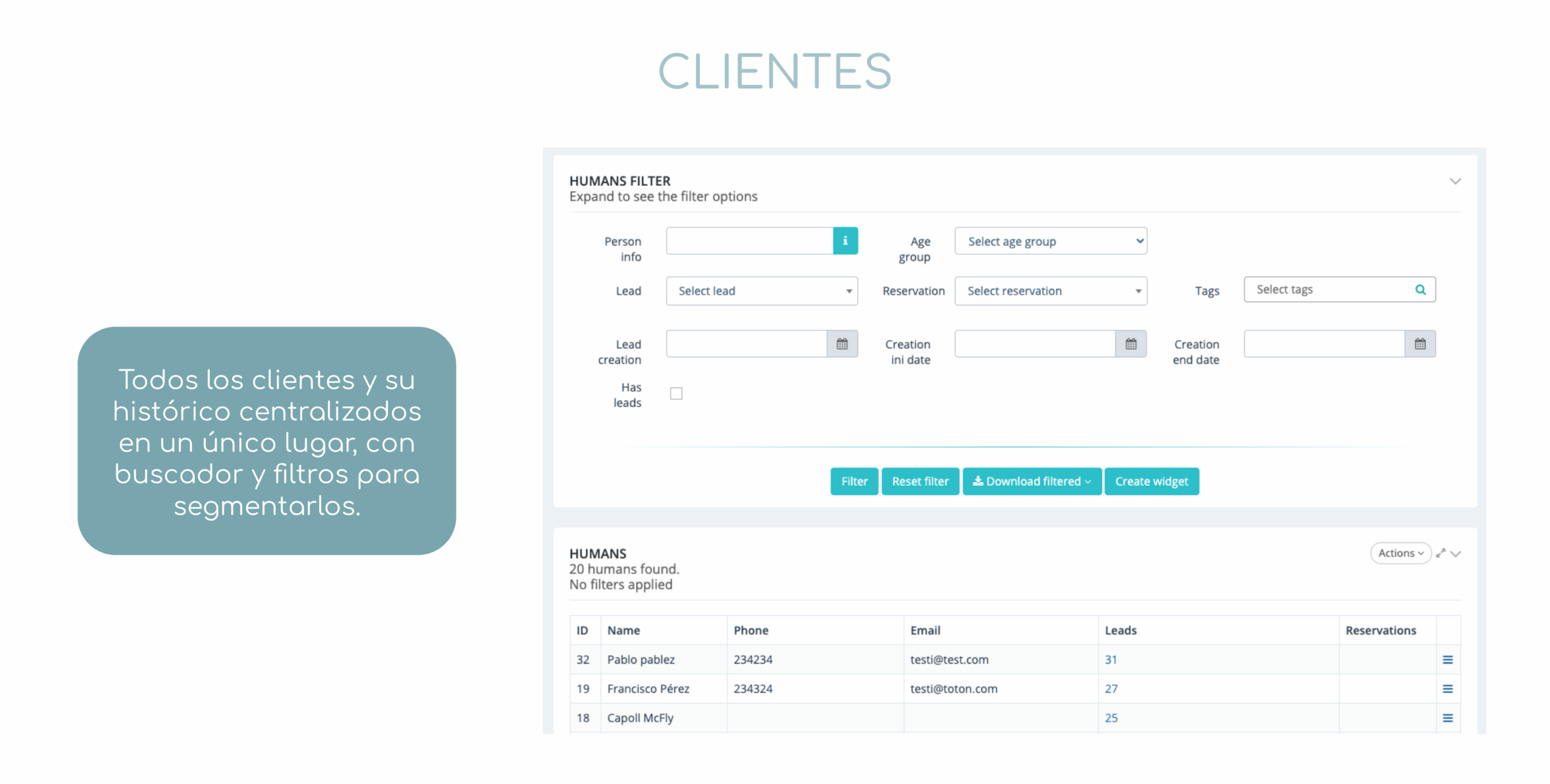Expand the Humans panel to fullscreen
The height and width of the screenshot is (784, 1550).
coord(1440,553)
